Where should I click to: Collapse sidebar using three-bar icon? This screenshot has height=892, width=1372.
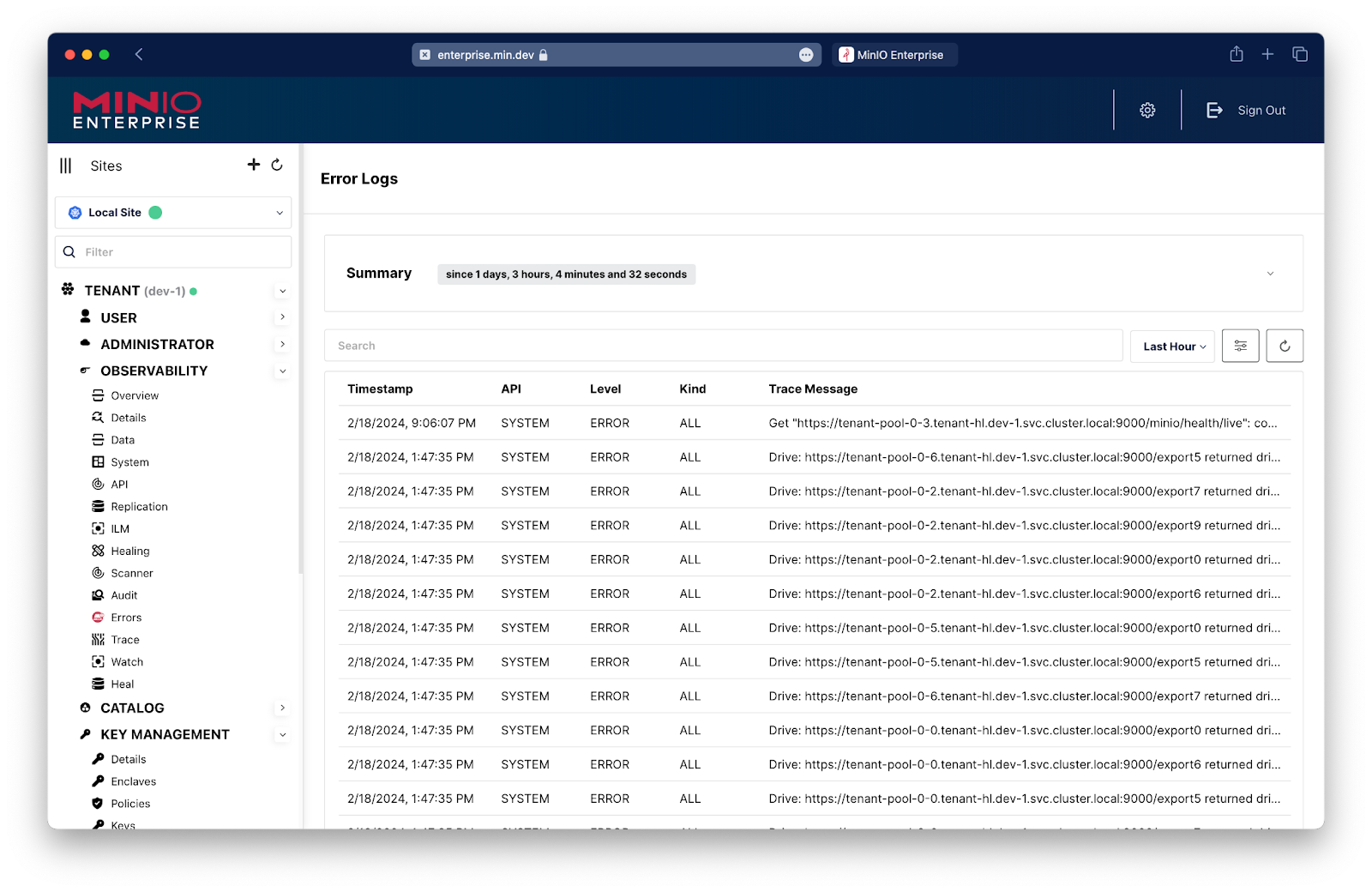coord(66,166)
